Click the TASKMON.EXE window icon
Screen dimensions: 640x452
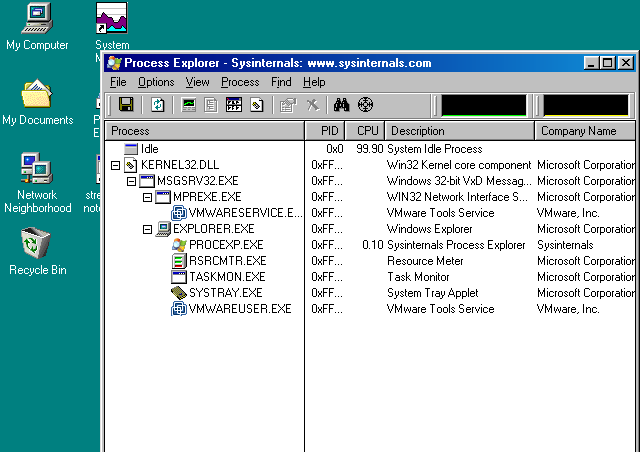point(179,277)
